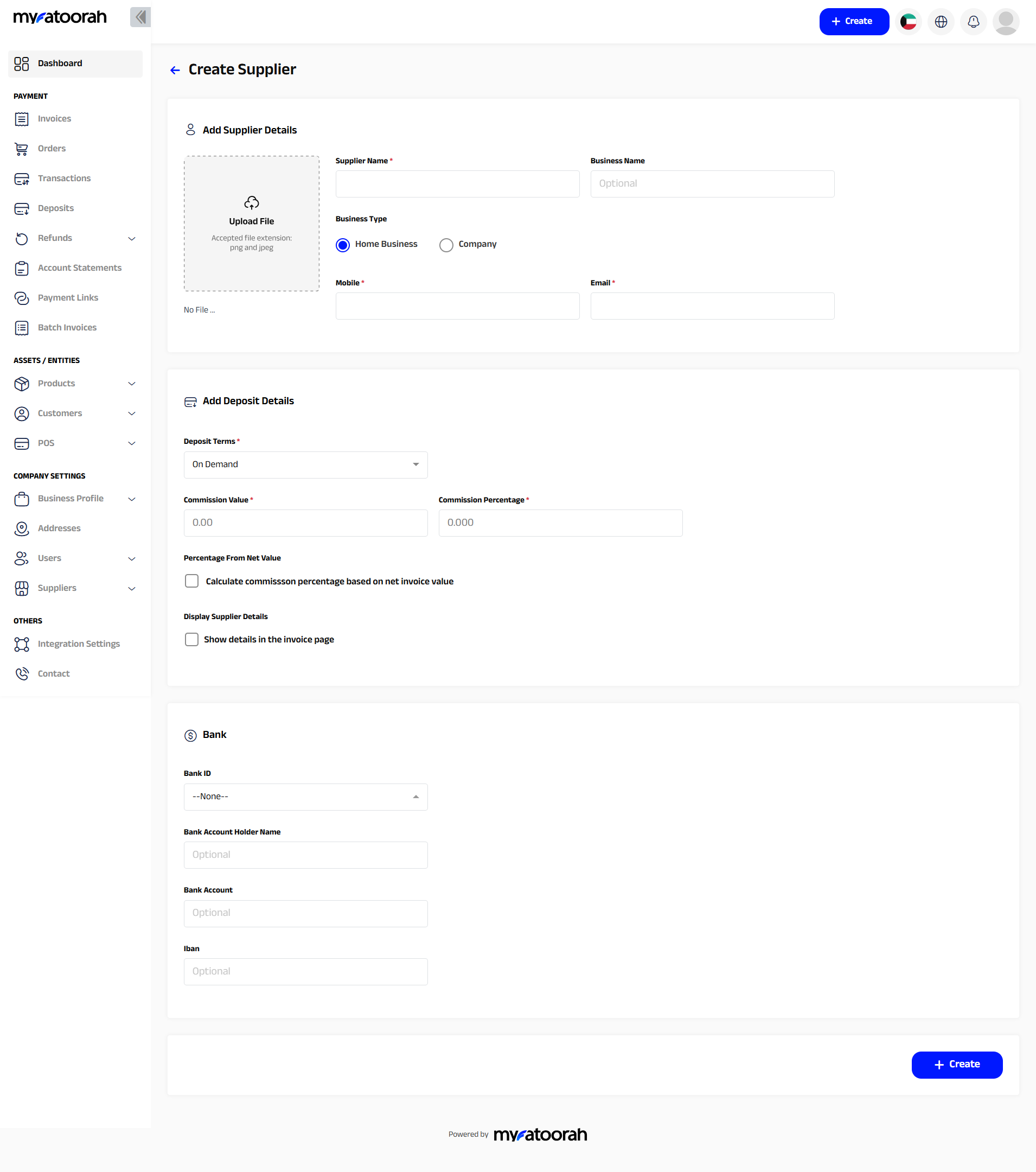Click the Bank Account Holder Name field

tap(305, 855)
